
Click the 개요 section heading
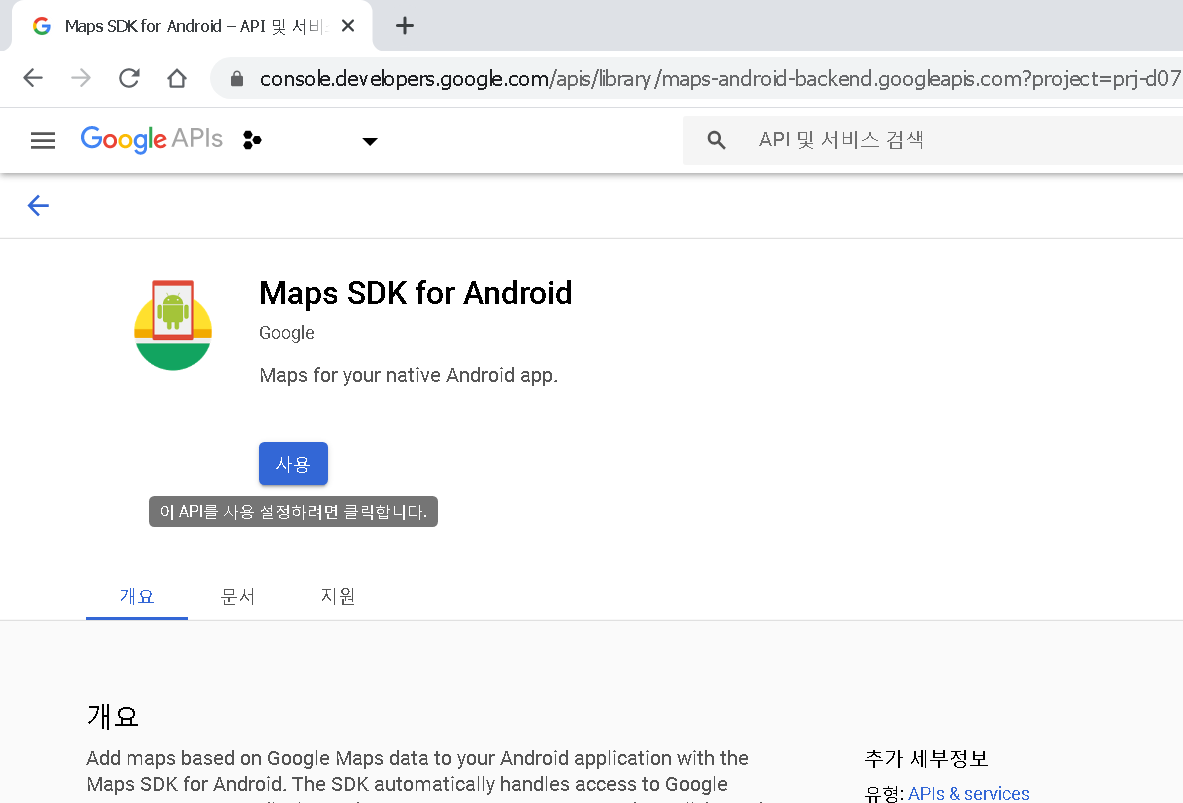pyautogui.click(x=112, y=715)
